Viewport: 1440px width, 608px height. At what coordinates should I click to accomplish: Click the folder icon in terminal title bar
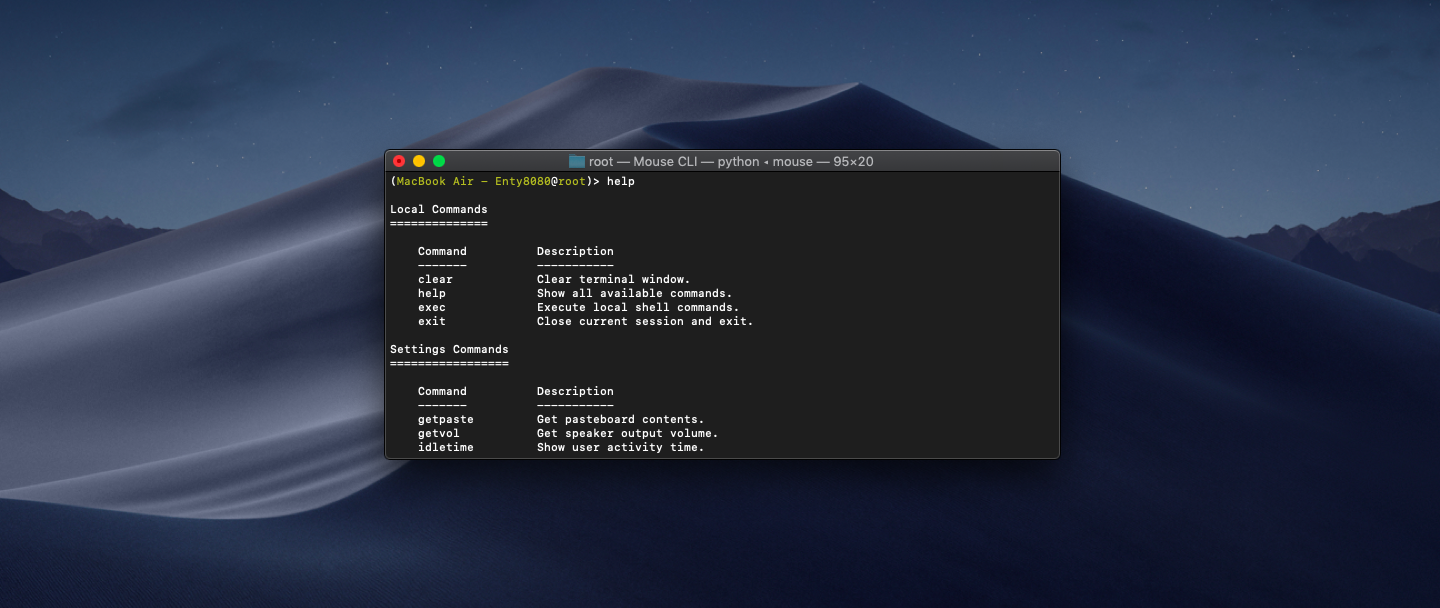pos(577,161)
